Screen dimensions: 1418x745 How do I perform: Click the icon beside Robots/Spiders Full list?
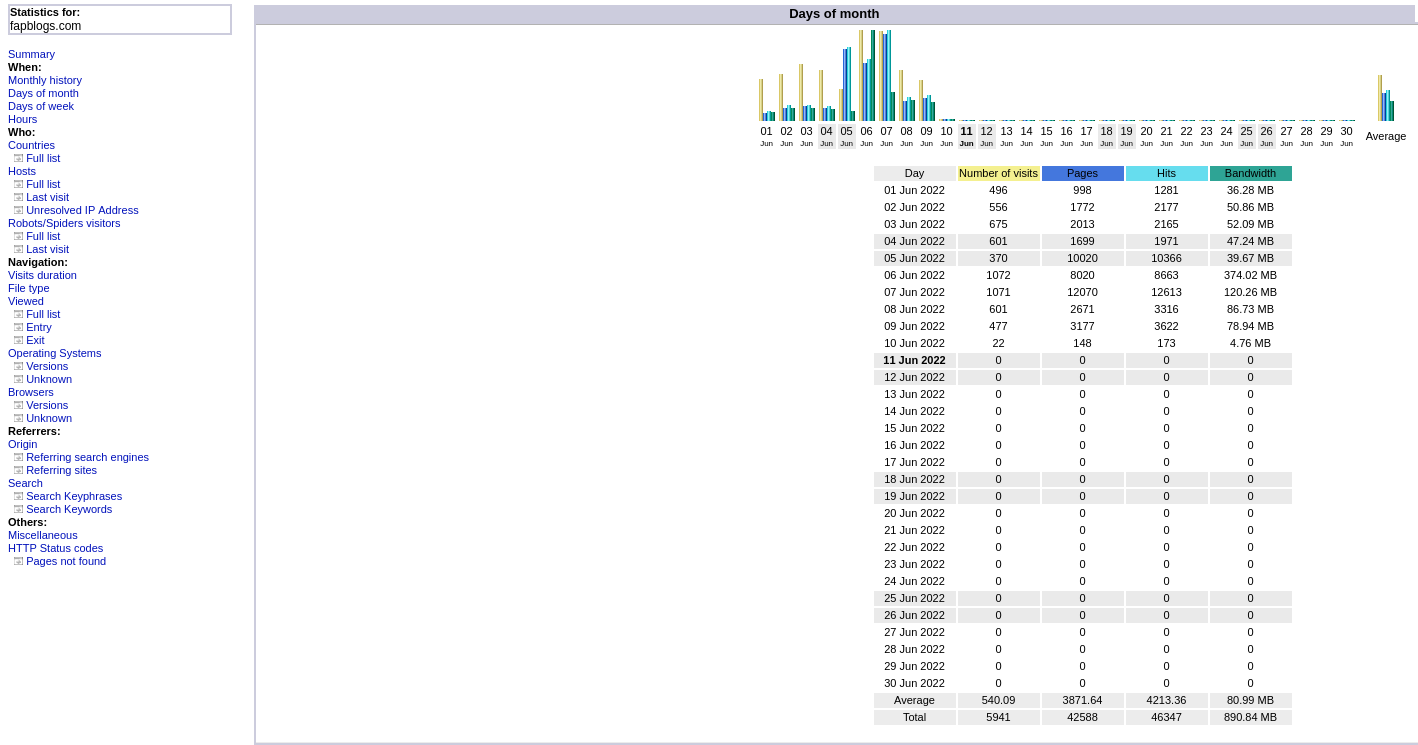pos(18,236)
